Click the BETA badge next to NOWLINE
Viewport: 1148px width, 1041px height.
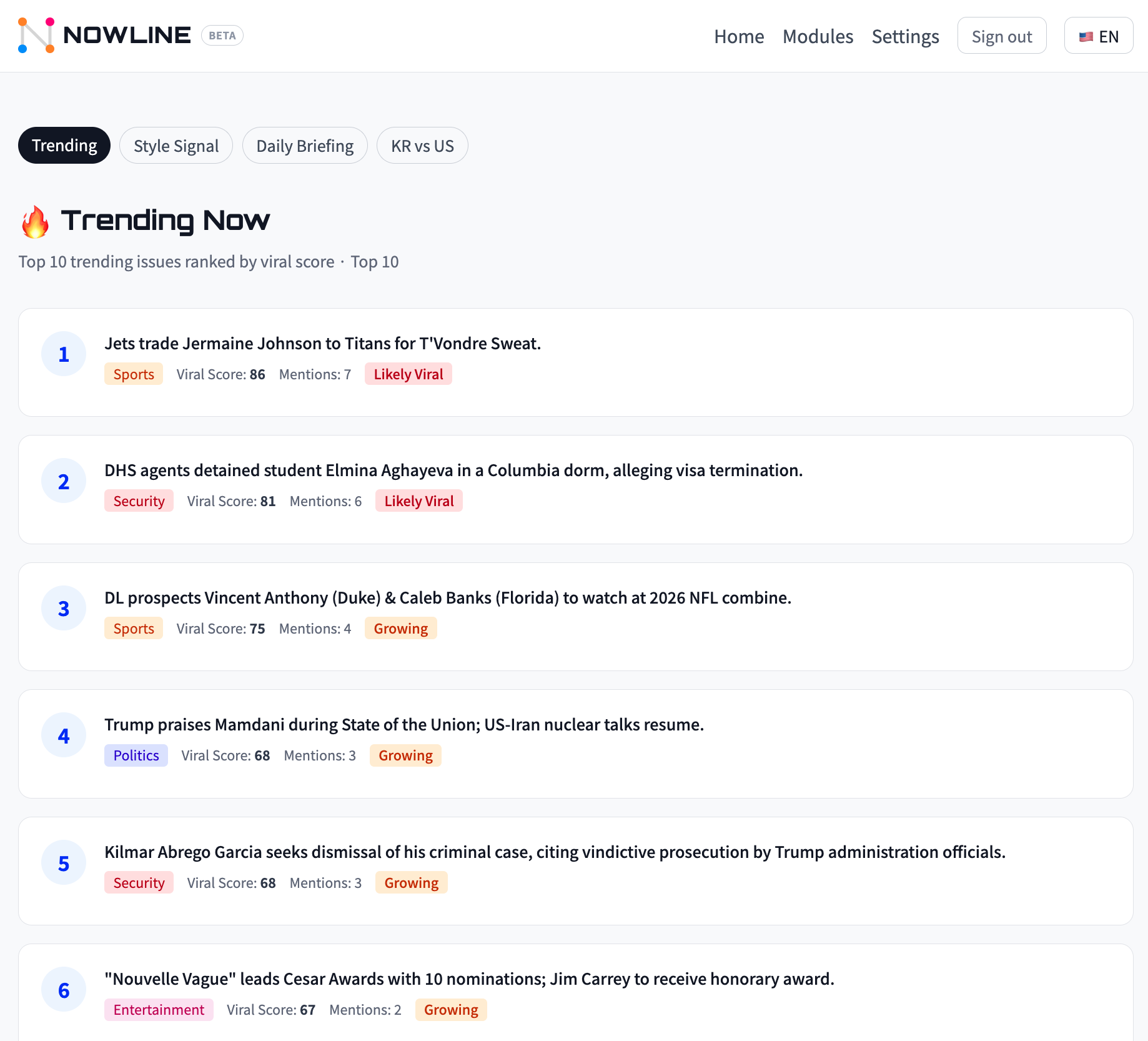tap(222, 36)
